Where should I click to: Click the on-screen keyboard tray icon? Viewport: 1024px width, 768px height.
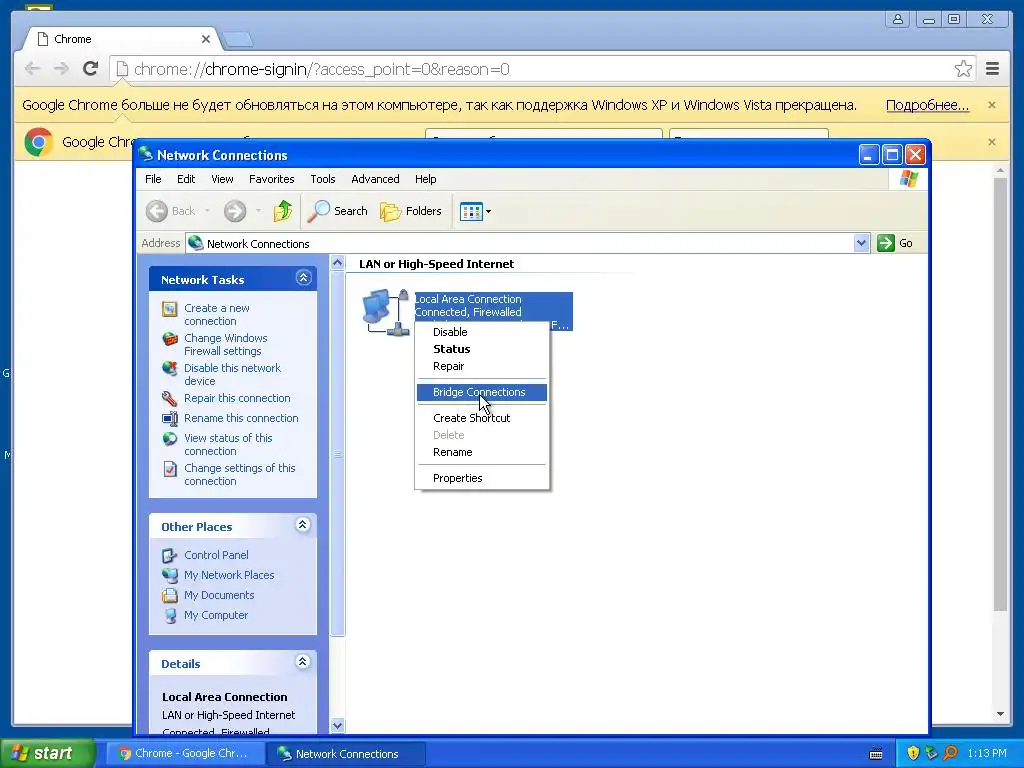tap(876, 754)
